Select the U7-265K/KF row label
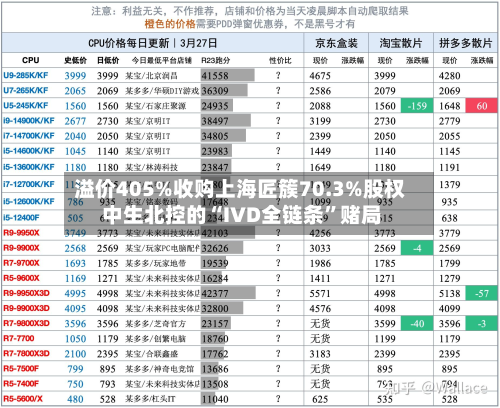Image resolution: width=500 pixels, height=408 pixels. click(26, 90)
